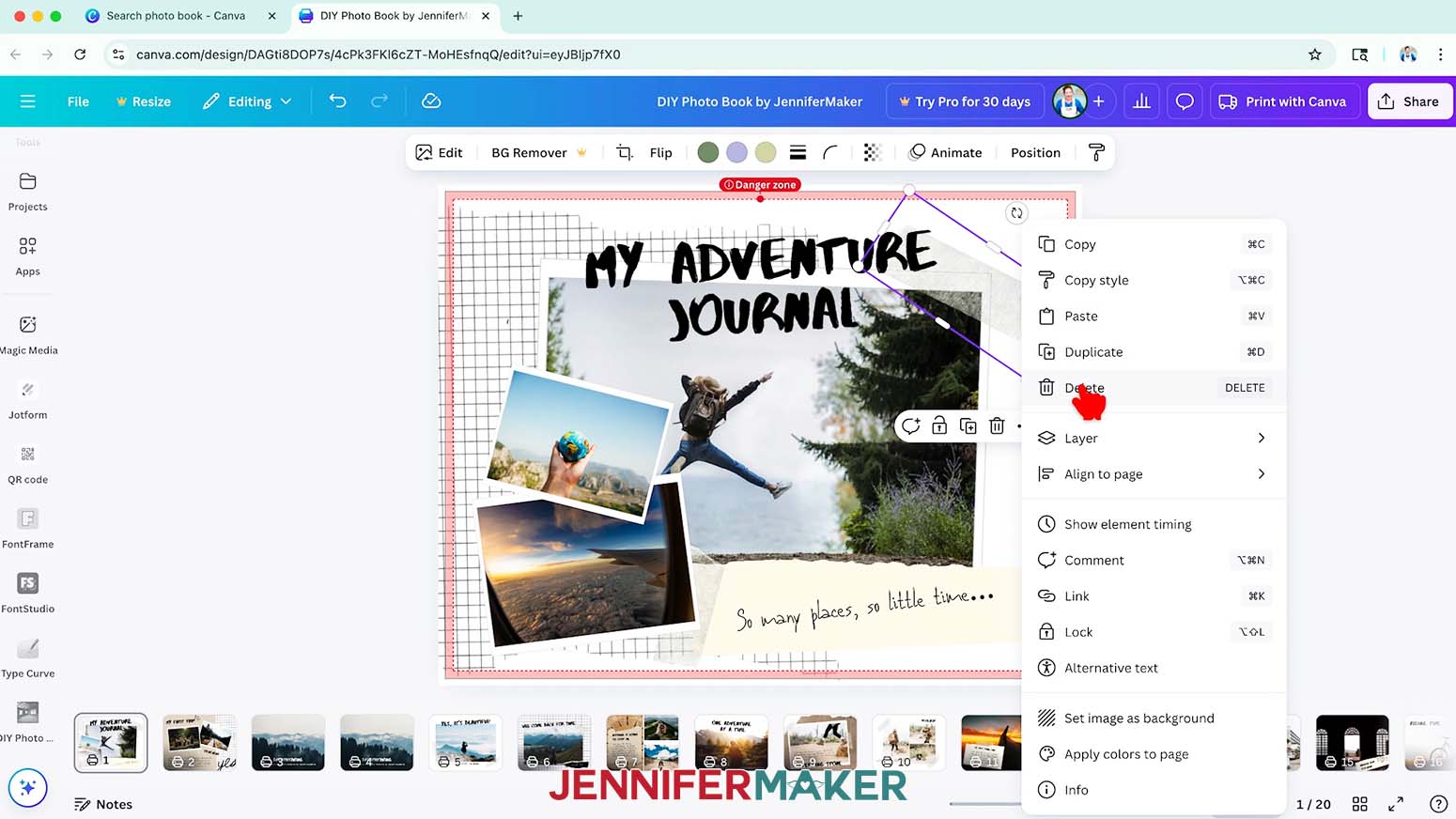Expand the Align to page submenu
This screenshot has height=819, width=1456.
[x=1154, y=474]
